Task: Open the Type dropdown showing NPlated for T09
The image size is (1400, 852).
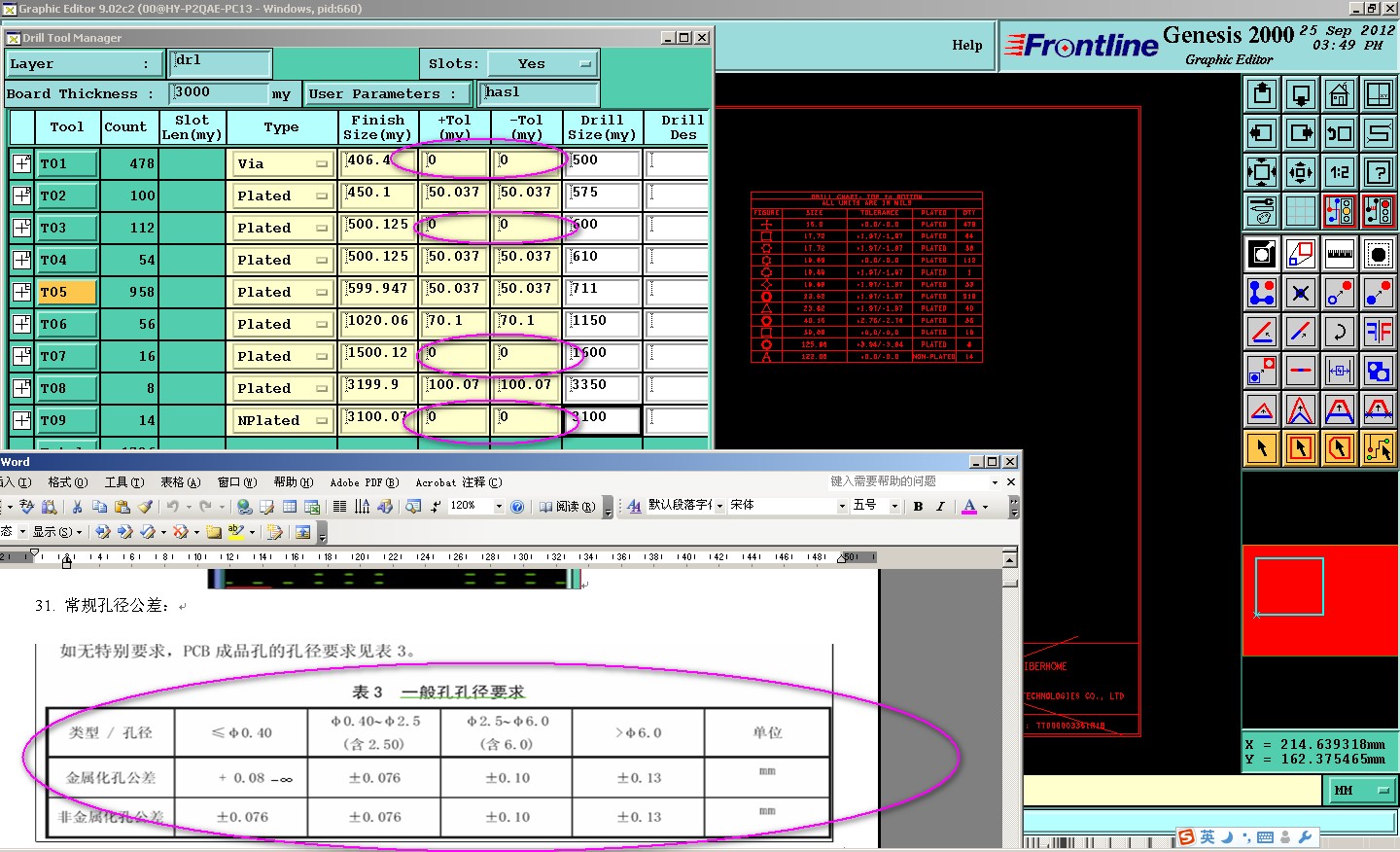Action: pos(281,420)
